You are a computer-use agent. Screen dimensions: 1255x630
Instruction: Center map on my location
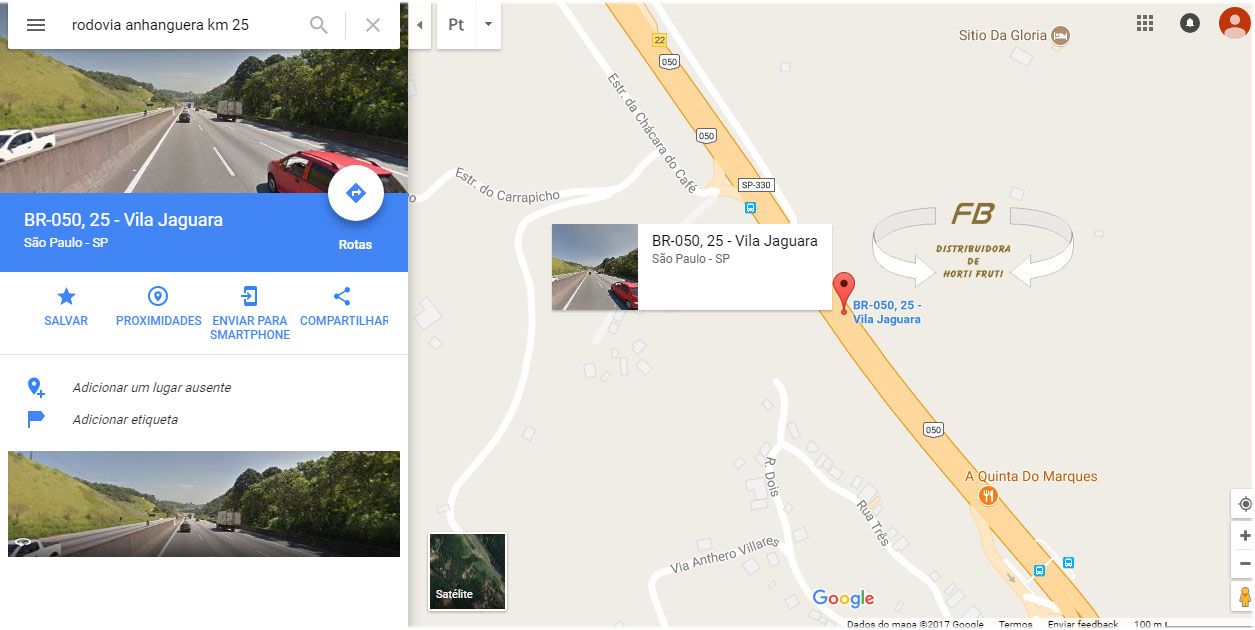(1244, 503)
